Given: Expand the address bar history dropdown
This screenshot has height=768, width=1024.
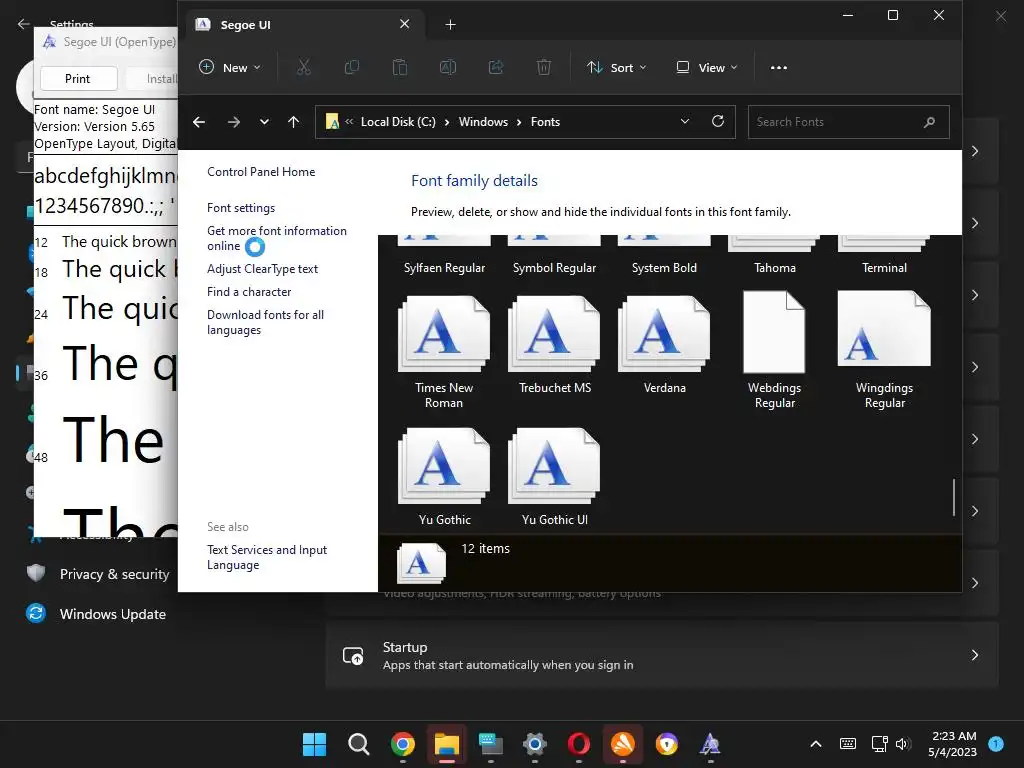Looking at the screenshot, I should pos(685,121).
